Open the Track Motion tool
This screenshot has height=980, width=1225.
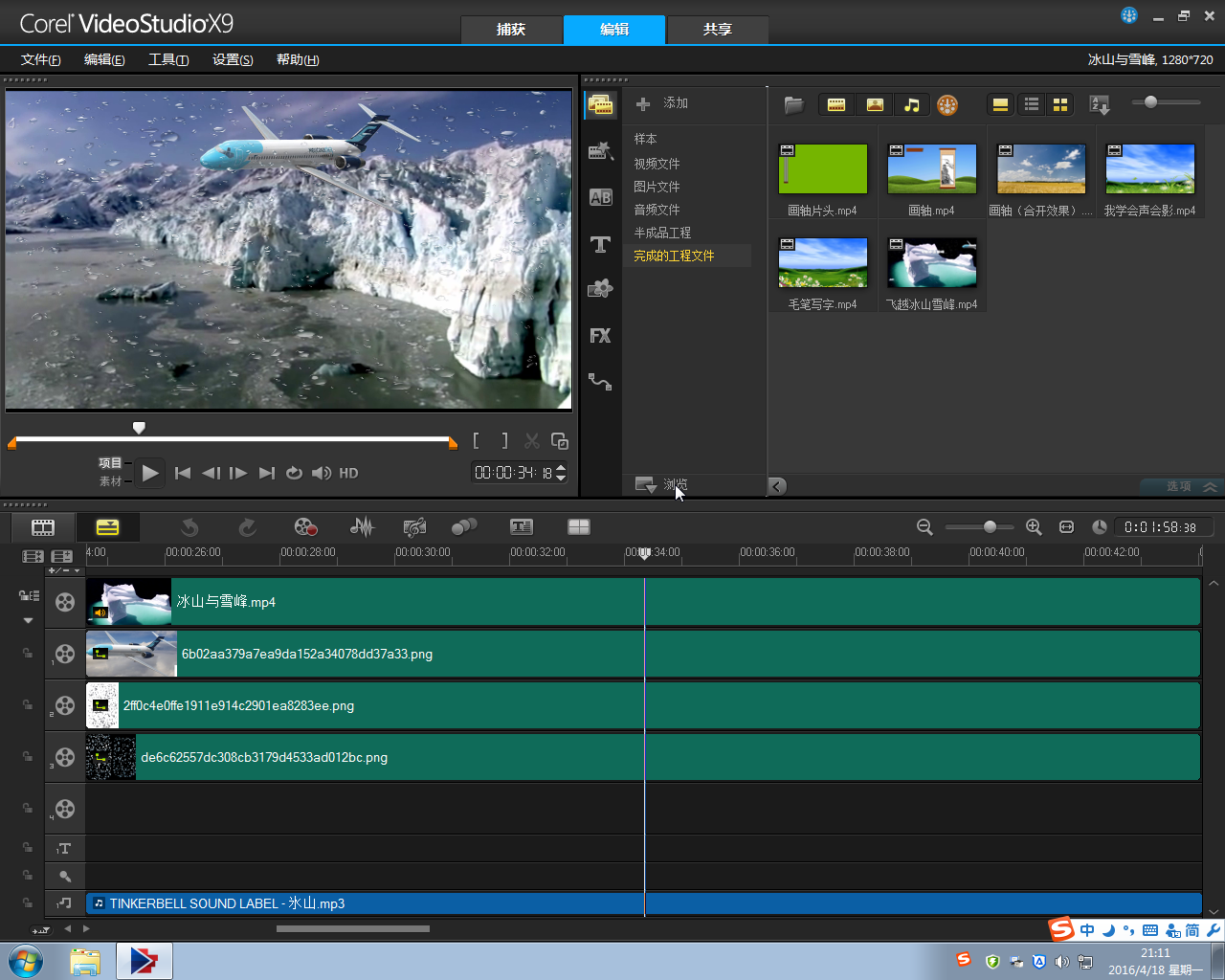(x=464, y=527)
